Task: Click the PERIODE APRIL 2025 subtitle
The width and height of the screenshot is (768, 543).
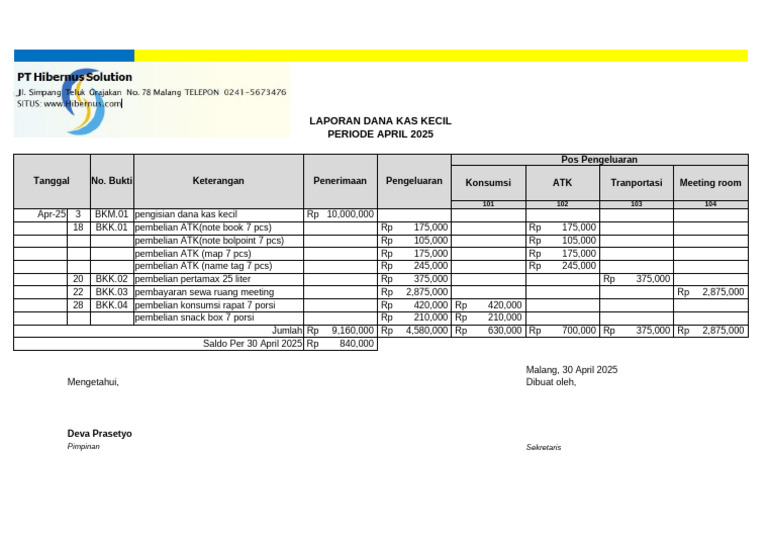Action: [380, 134]
